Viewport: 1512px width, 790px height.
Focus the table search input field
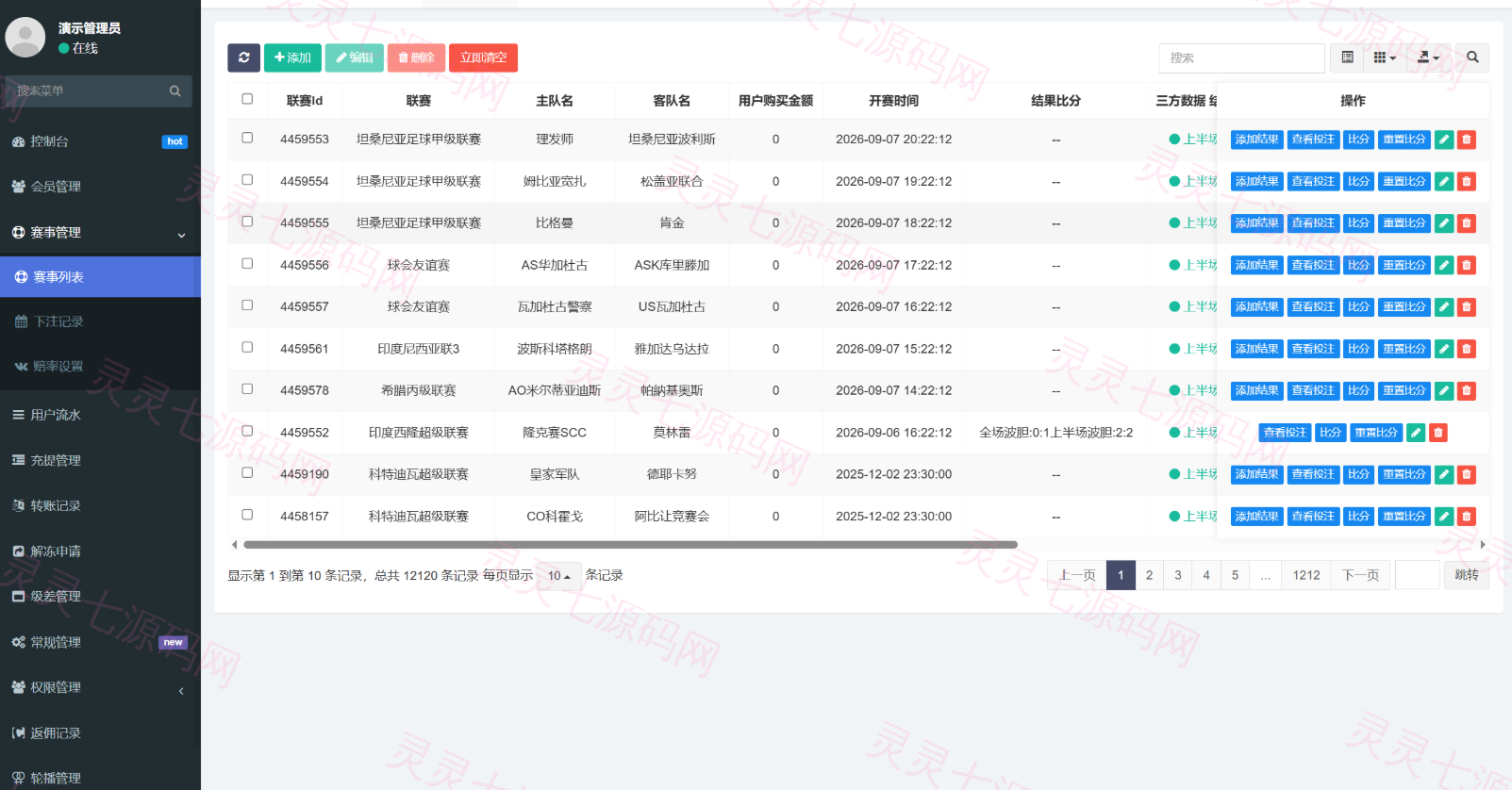point(1241,58)
